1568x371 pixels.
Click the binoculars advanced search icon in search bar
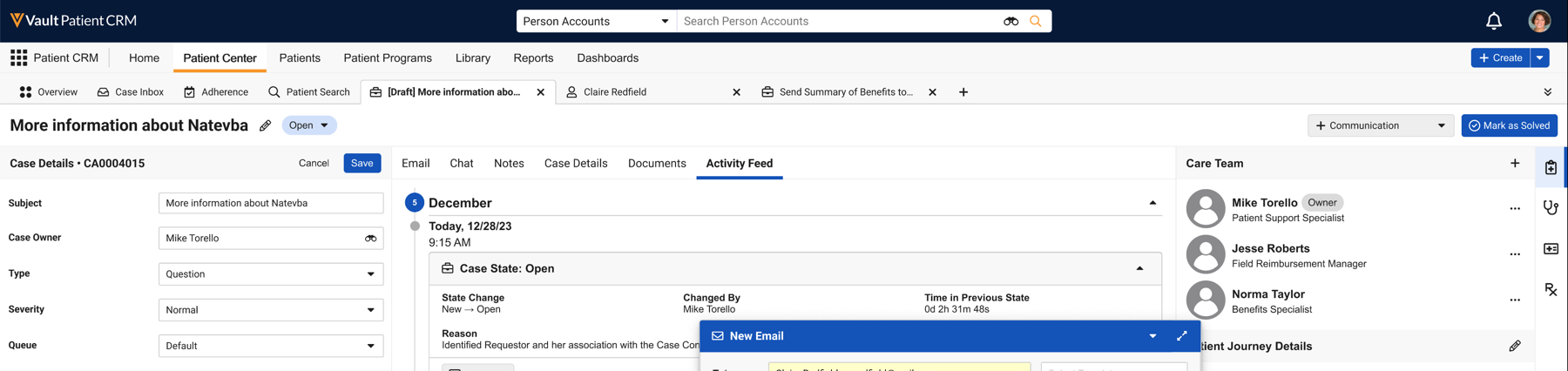(1010, 21)
